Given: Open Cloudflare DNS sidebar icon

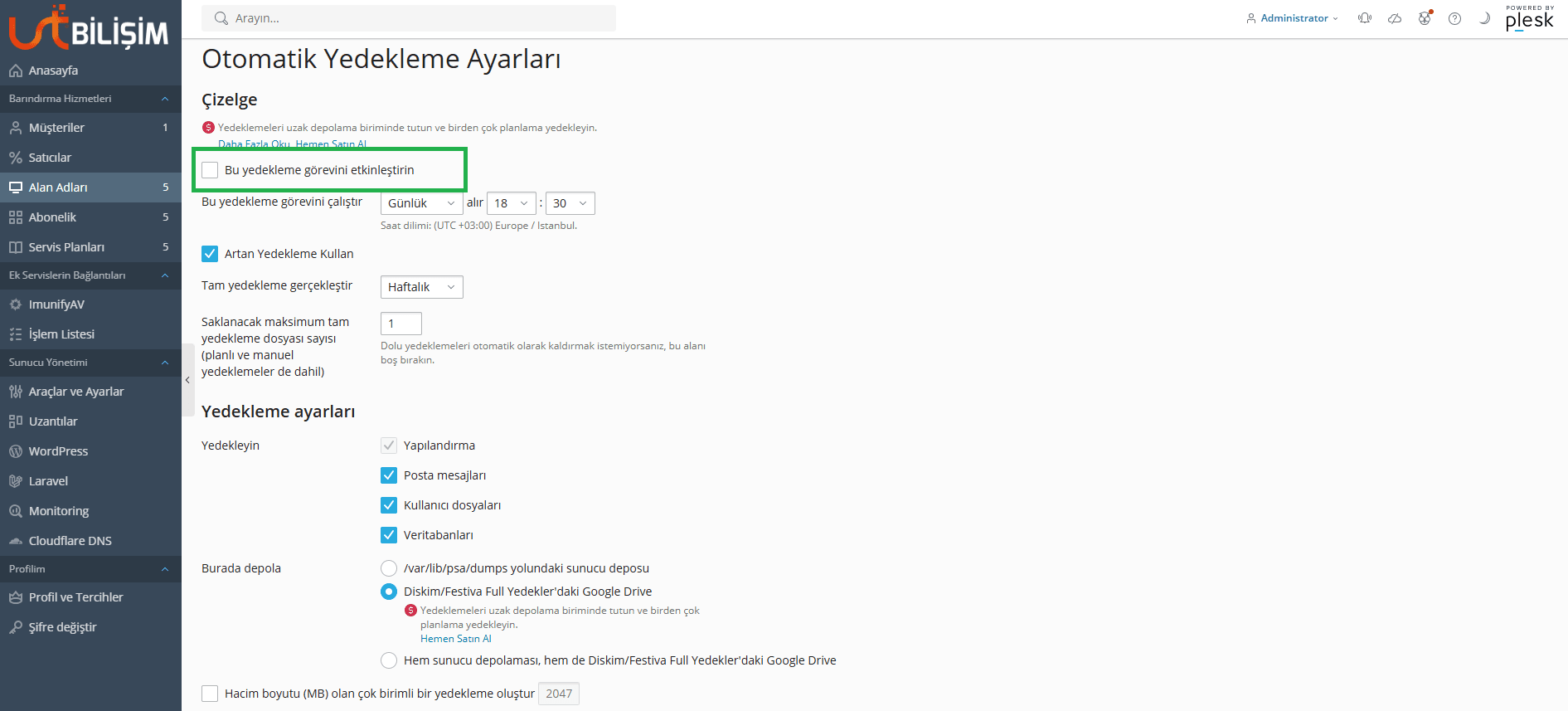Looking at the screenshot, I should [16, 541].
